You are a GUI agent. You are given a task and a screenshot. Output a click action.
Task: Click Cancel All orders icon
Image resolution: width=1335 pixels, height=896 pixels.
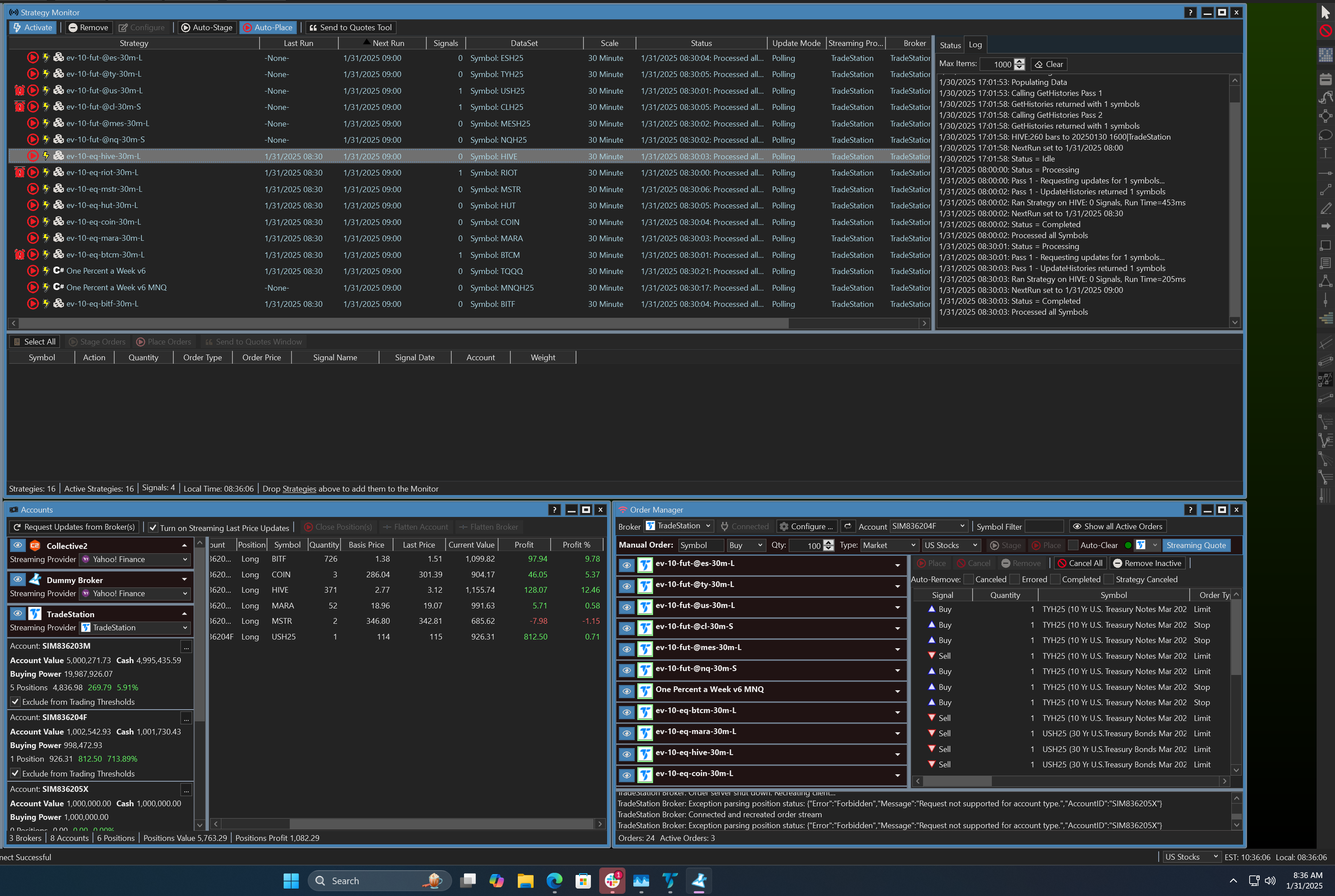[1062, 563]
